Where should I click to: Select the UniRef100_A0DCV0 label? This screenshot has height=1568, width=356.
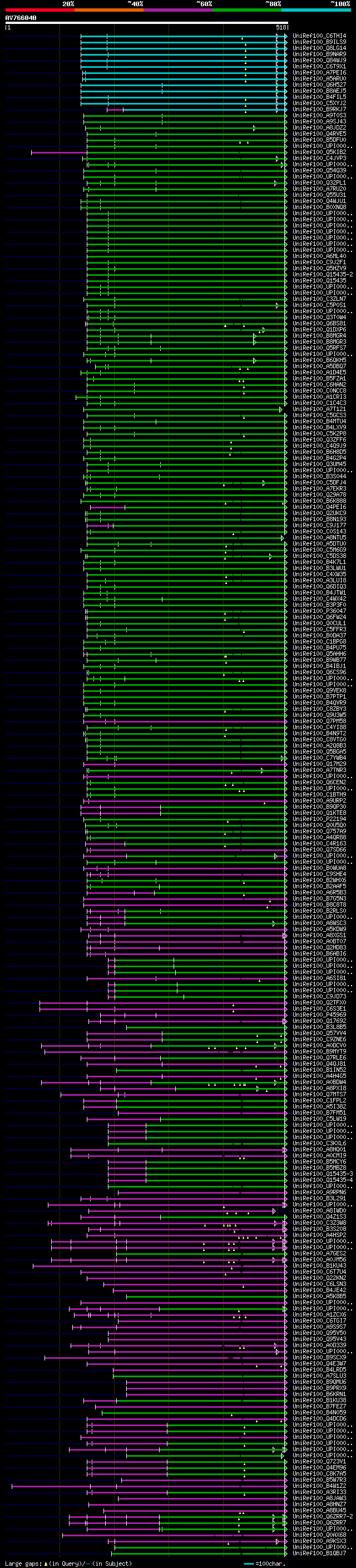319,1045
